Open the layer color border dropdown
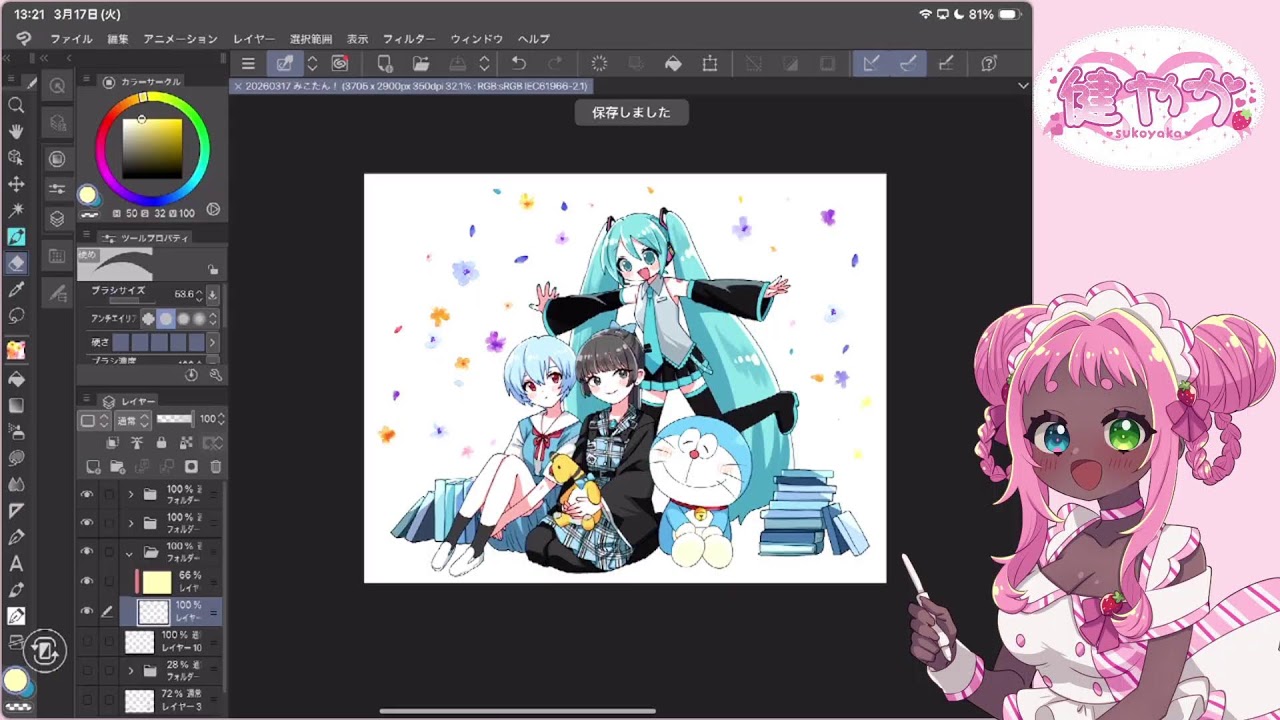 pos(93,420)
